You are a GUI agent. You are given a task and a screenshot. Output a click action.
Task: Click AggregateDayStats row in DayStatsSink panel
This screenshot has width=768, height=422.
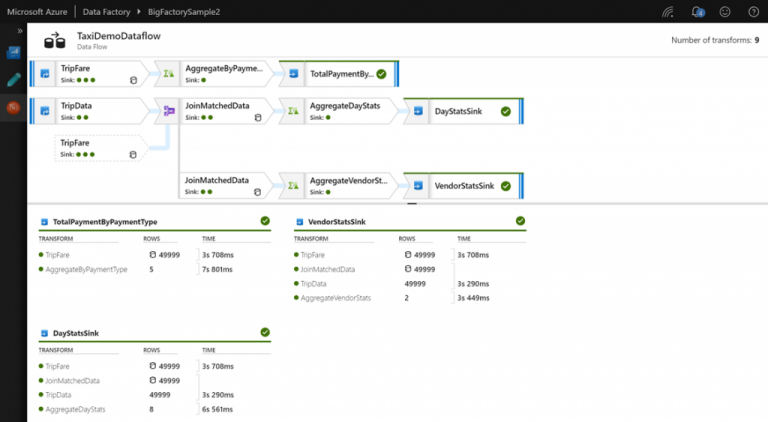(155, 409)
